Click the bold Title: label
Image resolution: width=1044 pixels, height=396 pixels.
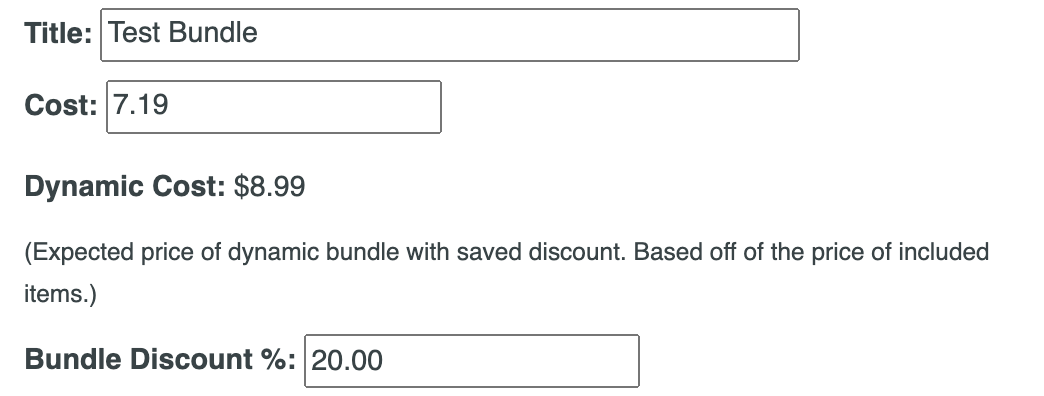pyautogui.click(x=58, y=33)
